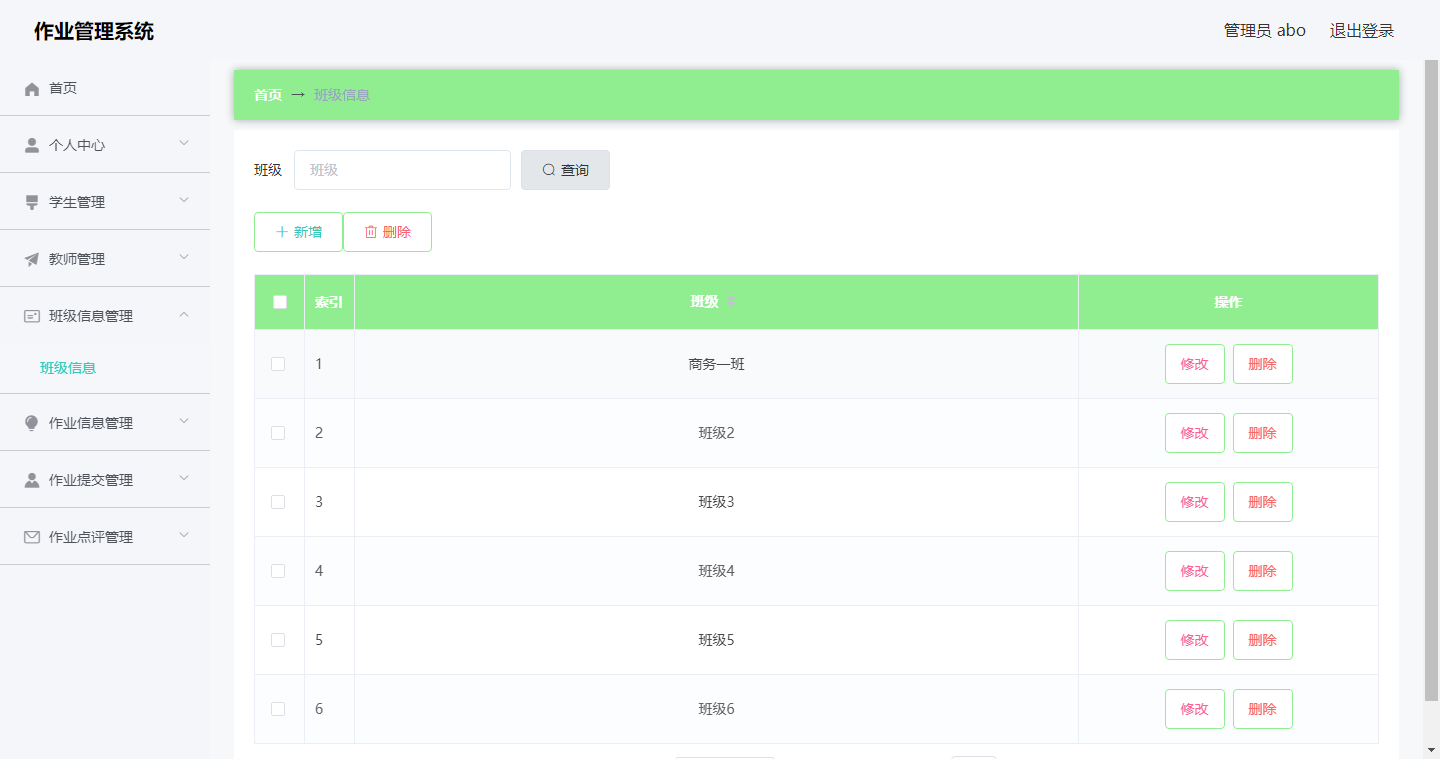The width and height of the screenshot is (1440, 759).
Task: Open the 学生管理 menu label
Action: point(77,203)
